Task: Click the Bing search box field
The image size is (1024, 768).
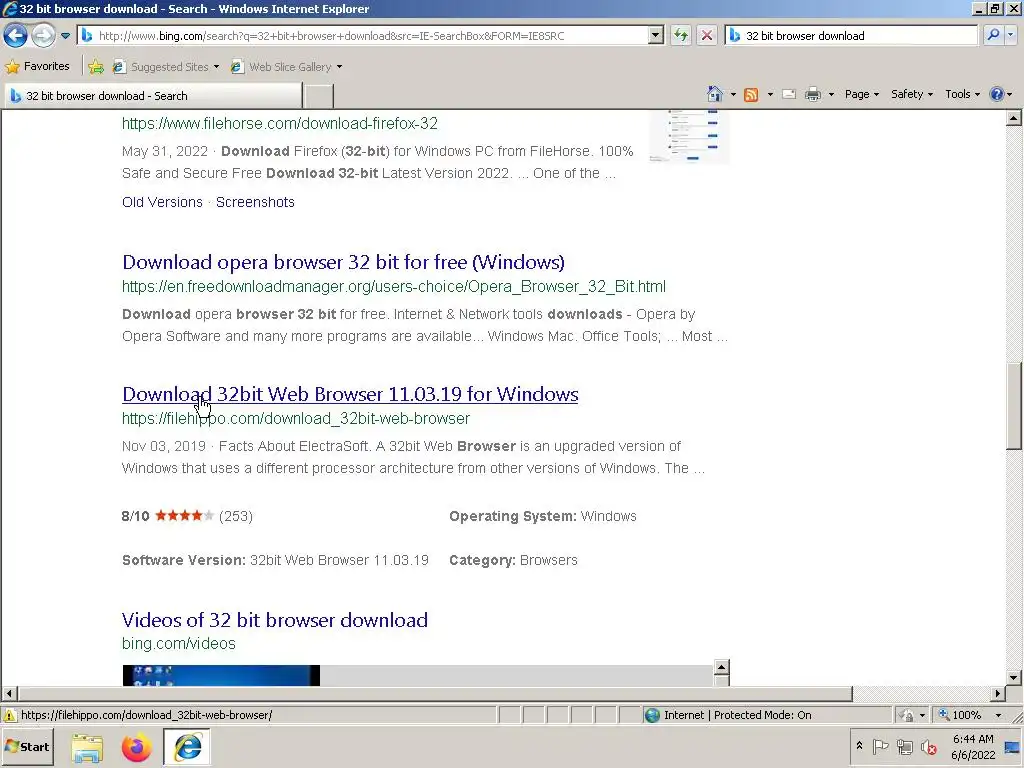Action: (851, 36)
